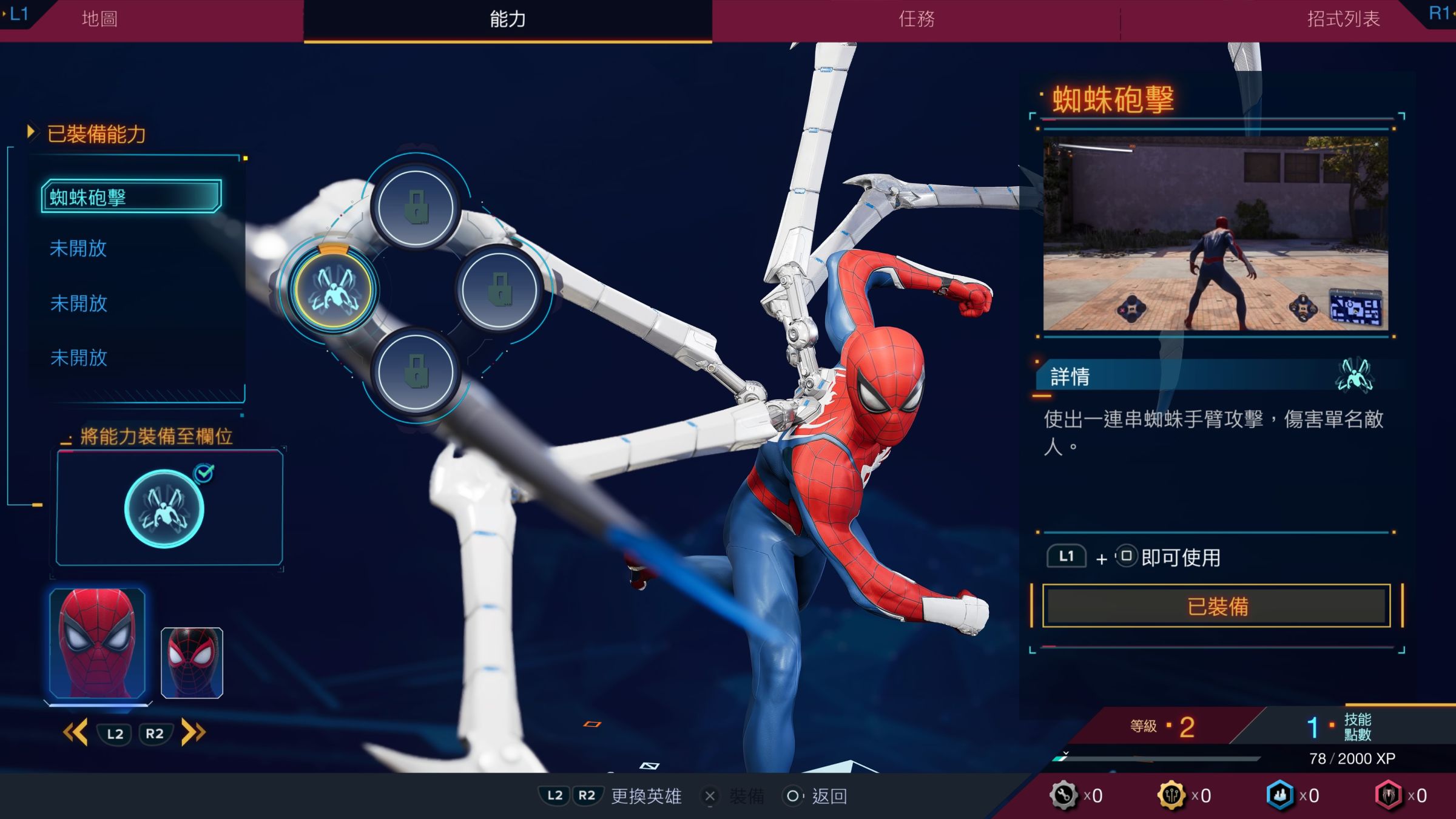Click the L1 key prompt beside 即可使用
Image resolution: width=1456 pixels, height=819 pixels.
point(1066,556)
